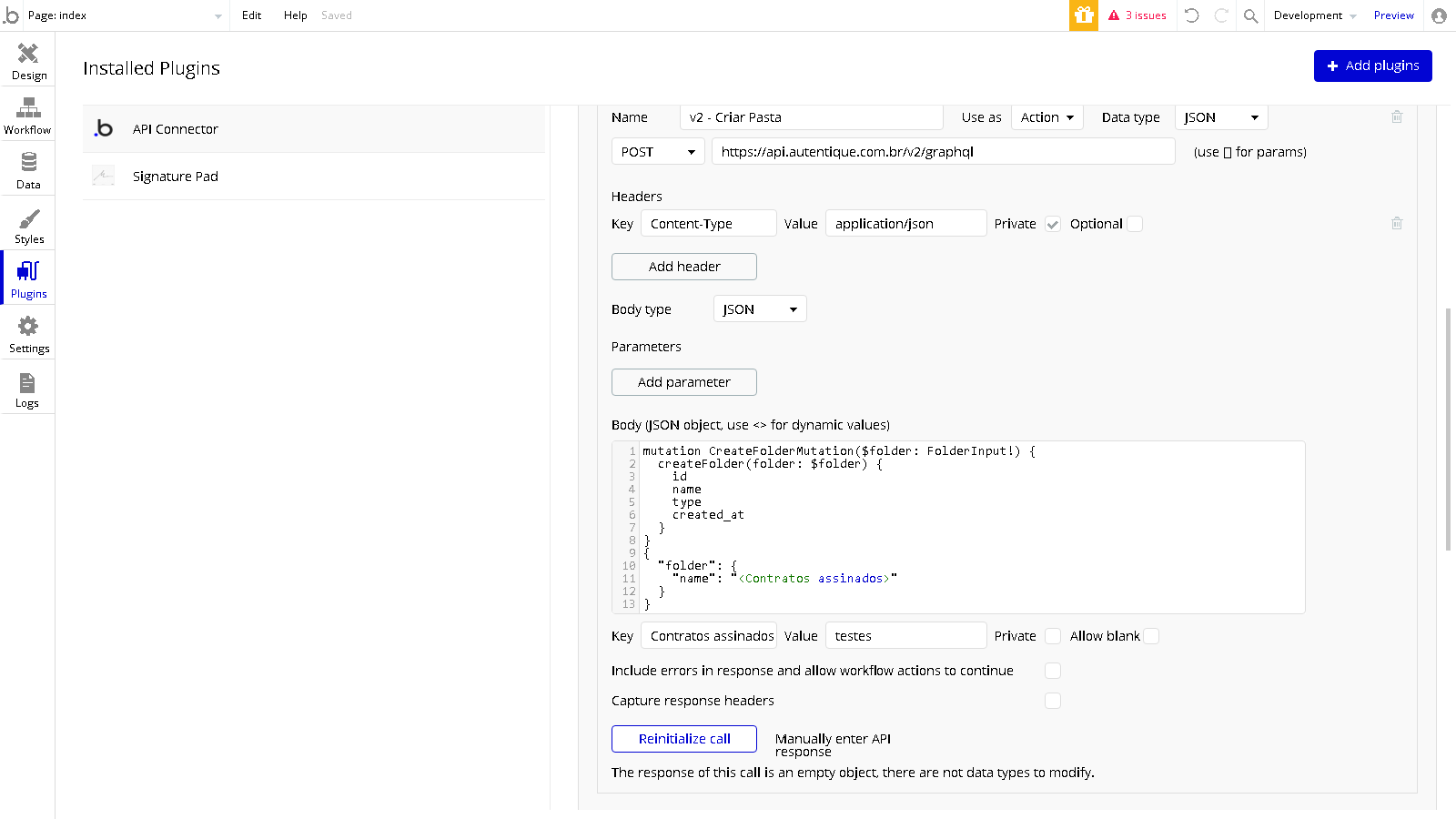Click the undo arrow icon
Image resolution: width=1456 pixels, height=819 pixels.
click(x=1192, y=15)
